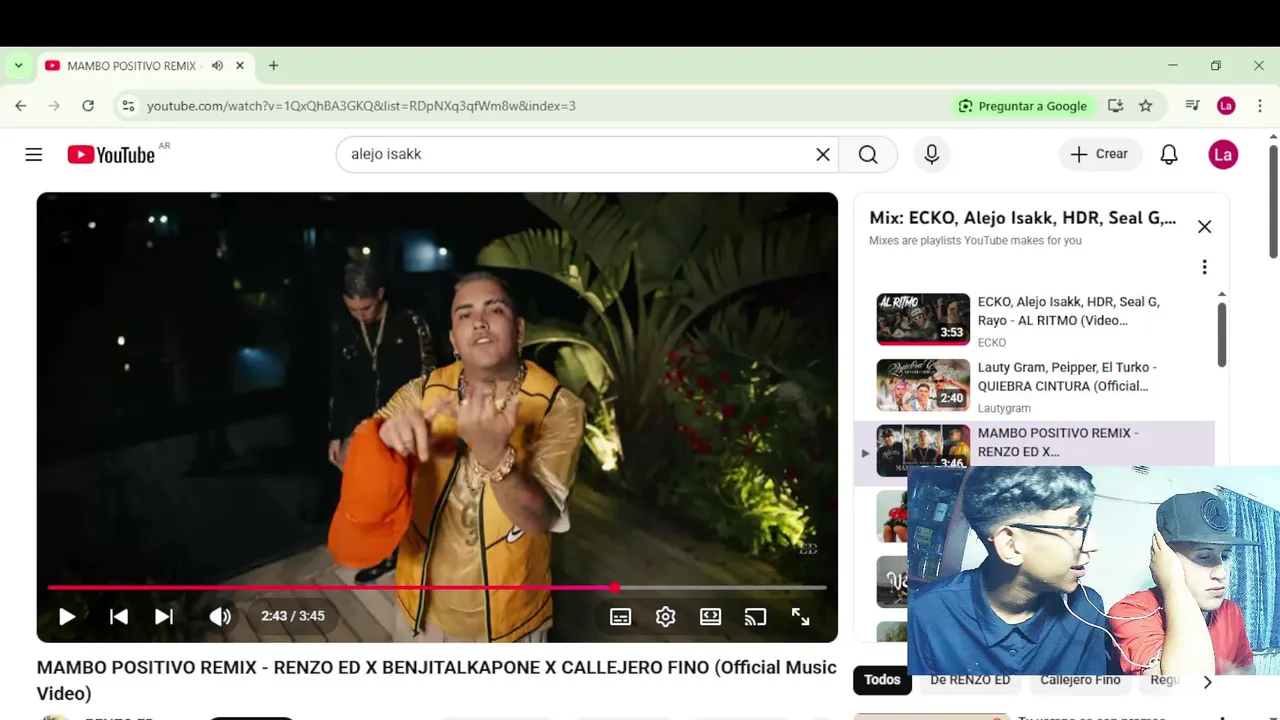Open a new browser tab
Screen dimensions: 1280x720
click(x=273, y=66)
